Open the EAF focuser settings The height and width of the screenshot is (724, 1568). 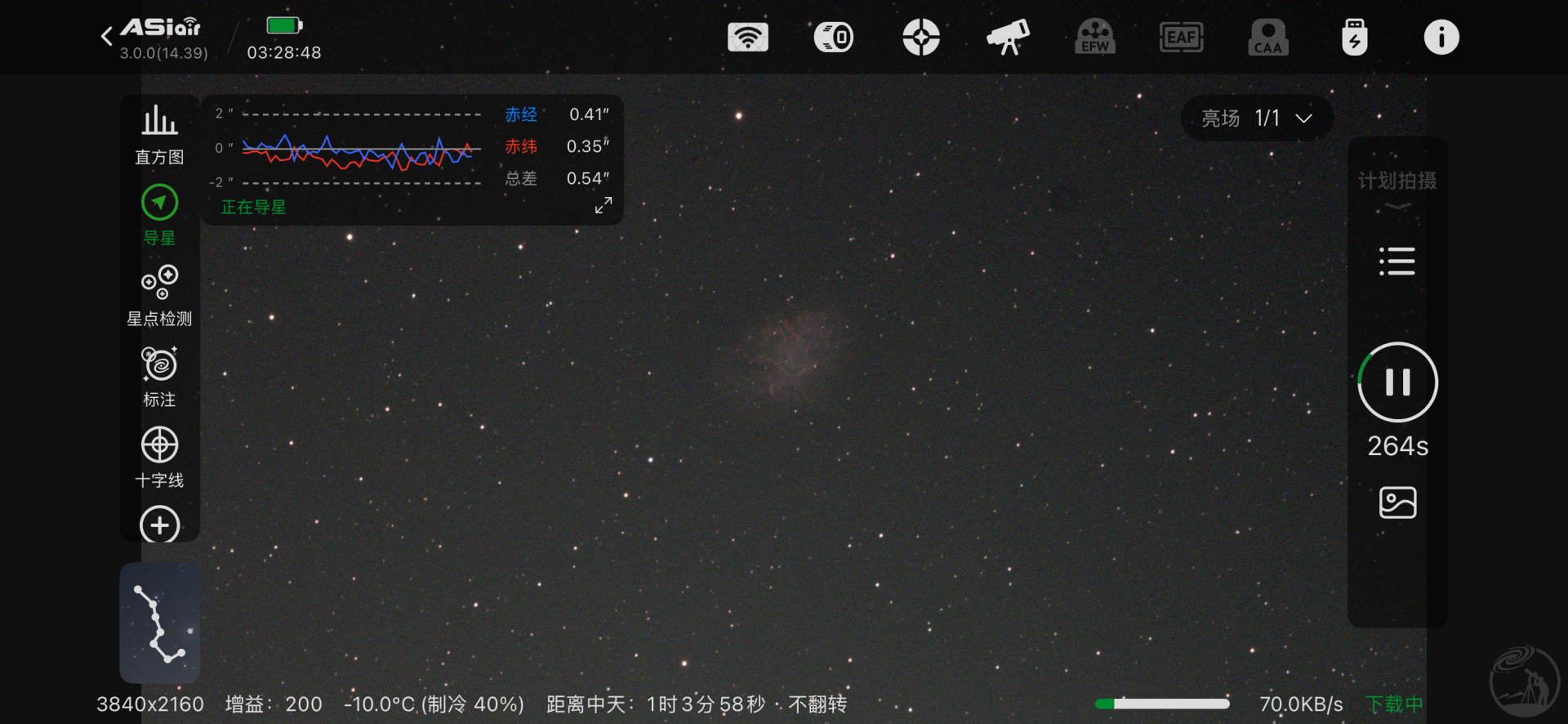[1182, 38]
